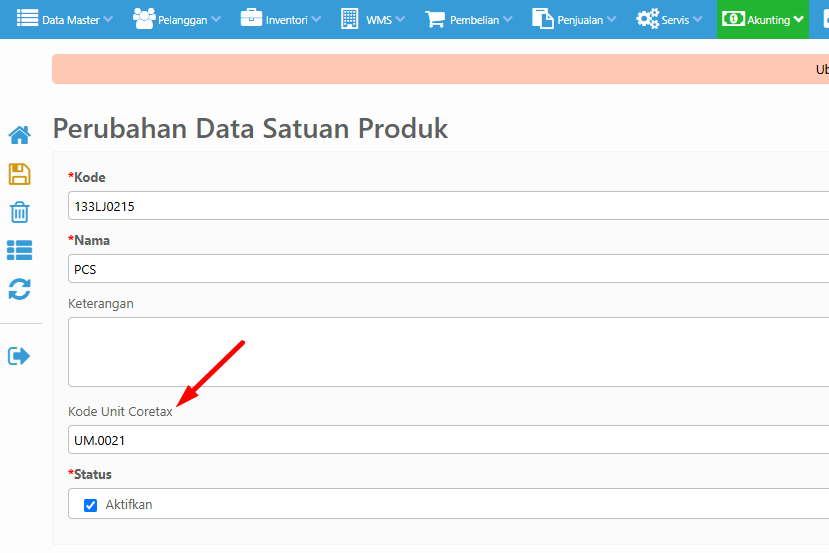Image resolution: width=829 pixels, height=553 pixels.
Task: Click the Pelanggan people icon
Action: 144,19
